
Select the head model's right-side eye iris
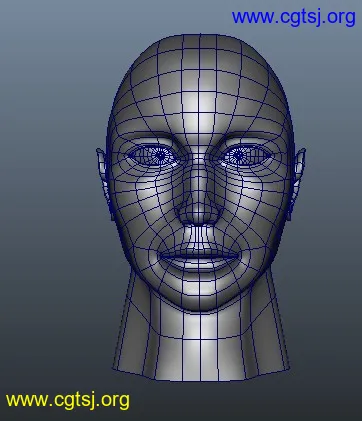(239, 155)
